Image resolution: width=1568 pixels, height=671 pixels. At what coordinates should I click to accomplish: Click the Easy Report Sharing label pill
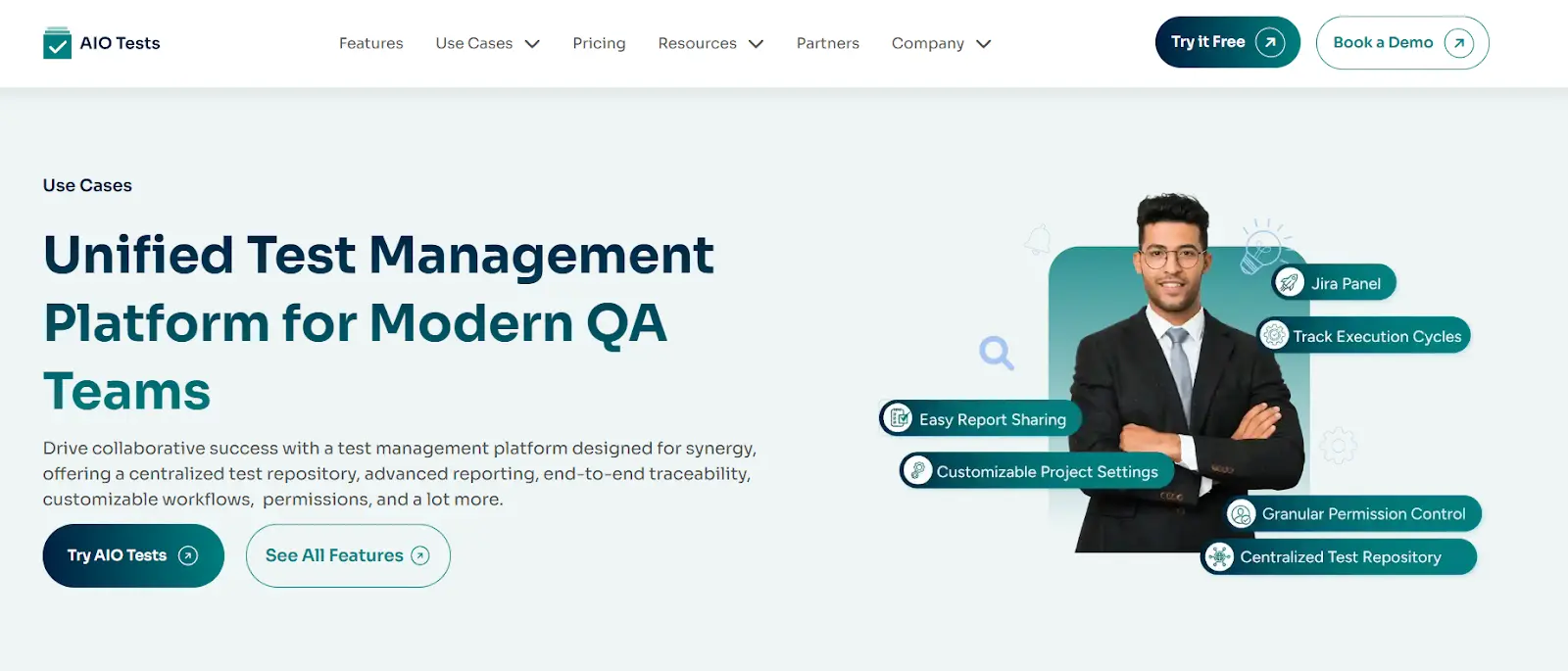[980, 418]
